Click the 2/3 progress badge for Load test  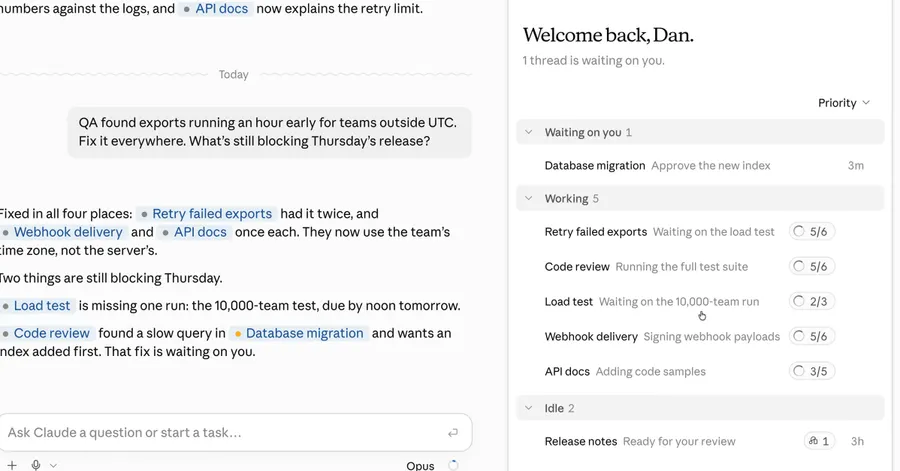point(812,301)
